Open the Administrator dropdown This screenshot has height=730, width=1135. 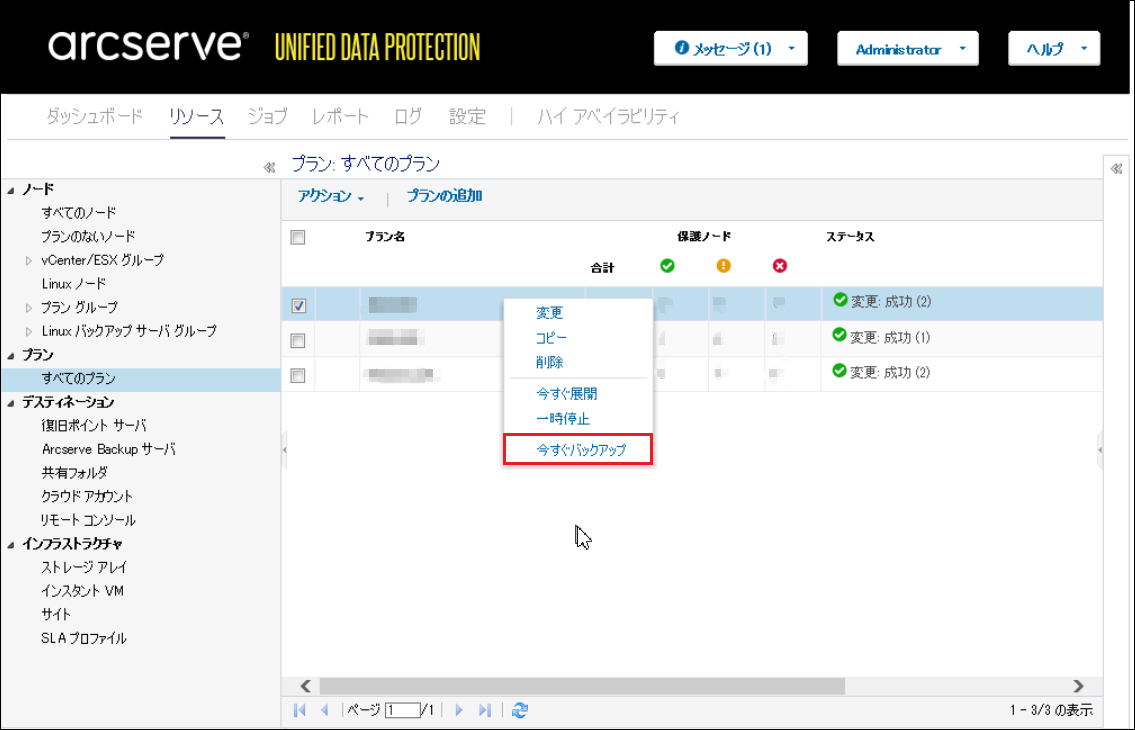(908, 49)
